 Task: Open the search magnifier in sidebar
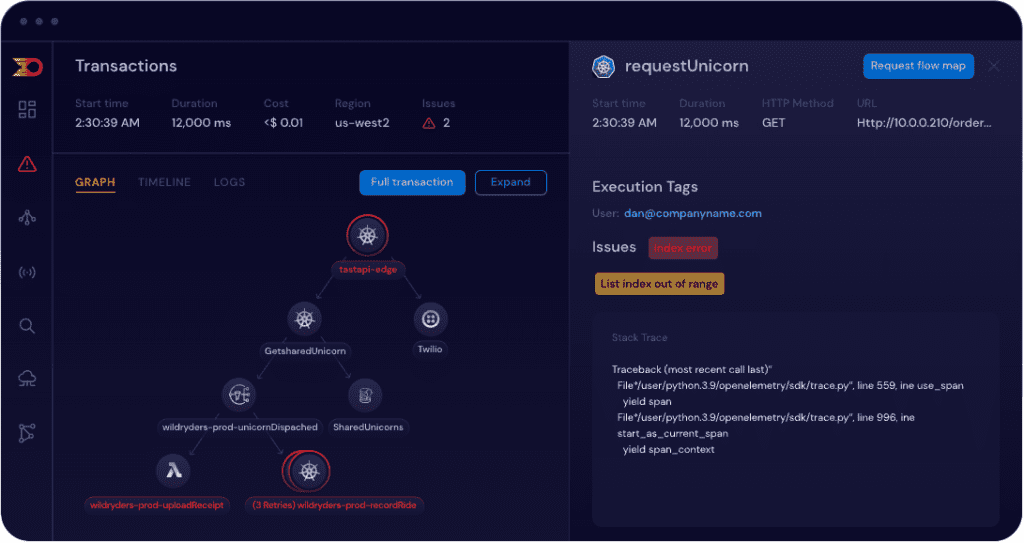(x=27, y=325)
